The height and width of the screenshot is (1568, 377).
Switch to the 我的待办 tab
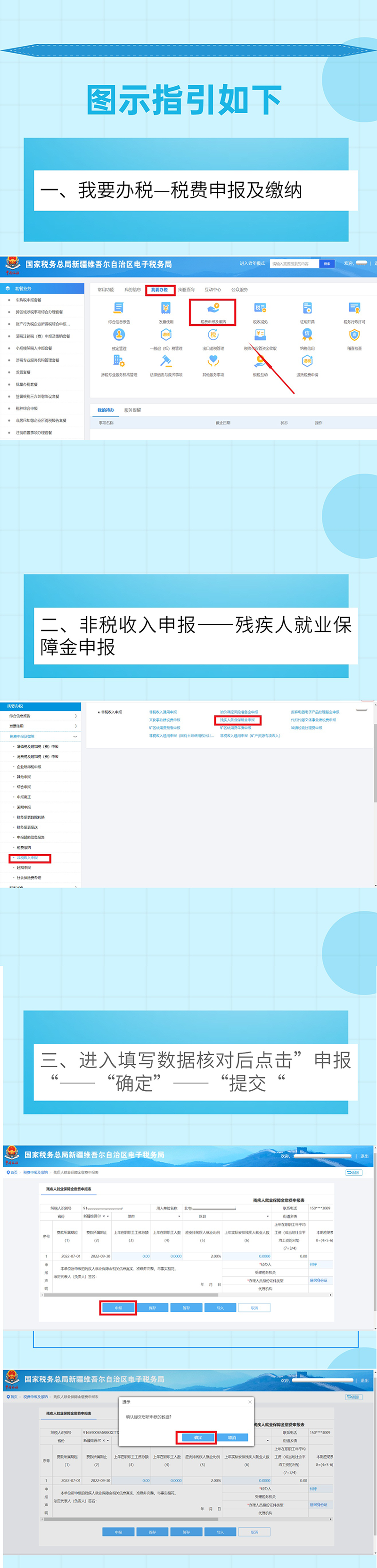click(106, 410)
